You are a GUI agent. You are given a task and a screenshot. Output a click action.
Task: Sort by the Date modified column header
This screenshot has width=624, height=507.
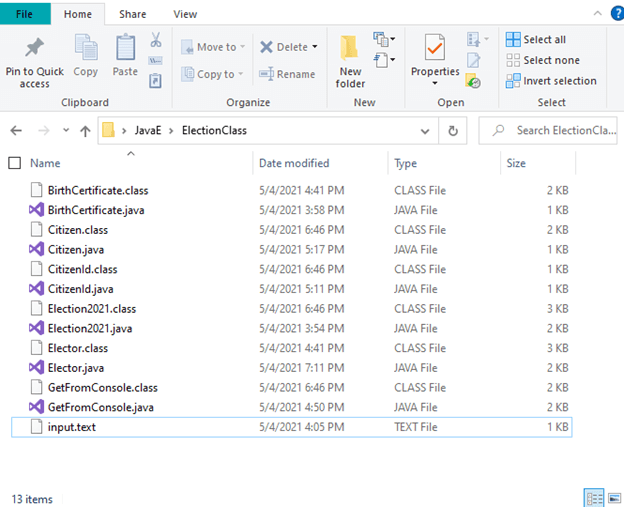click(294, 163)
